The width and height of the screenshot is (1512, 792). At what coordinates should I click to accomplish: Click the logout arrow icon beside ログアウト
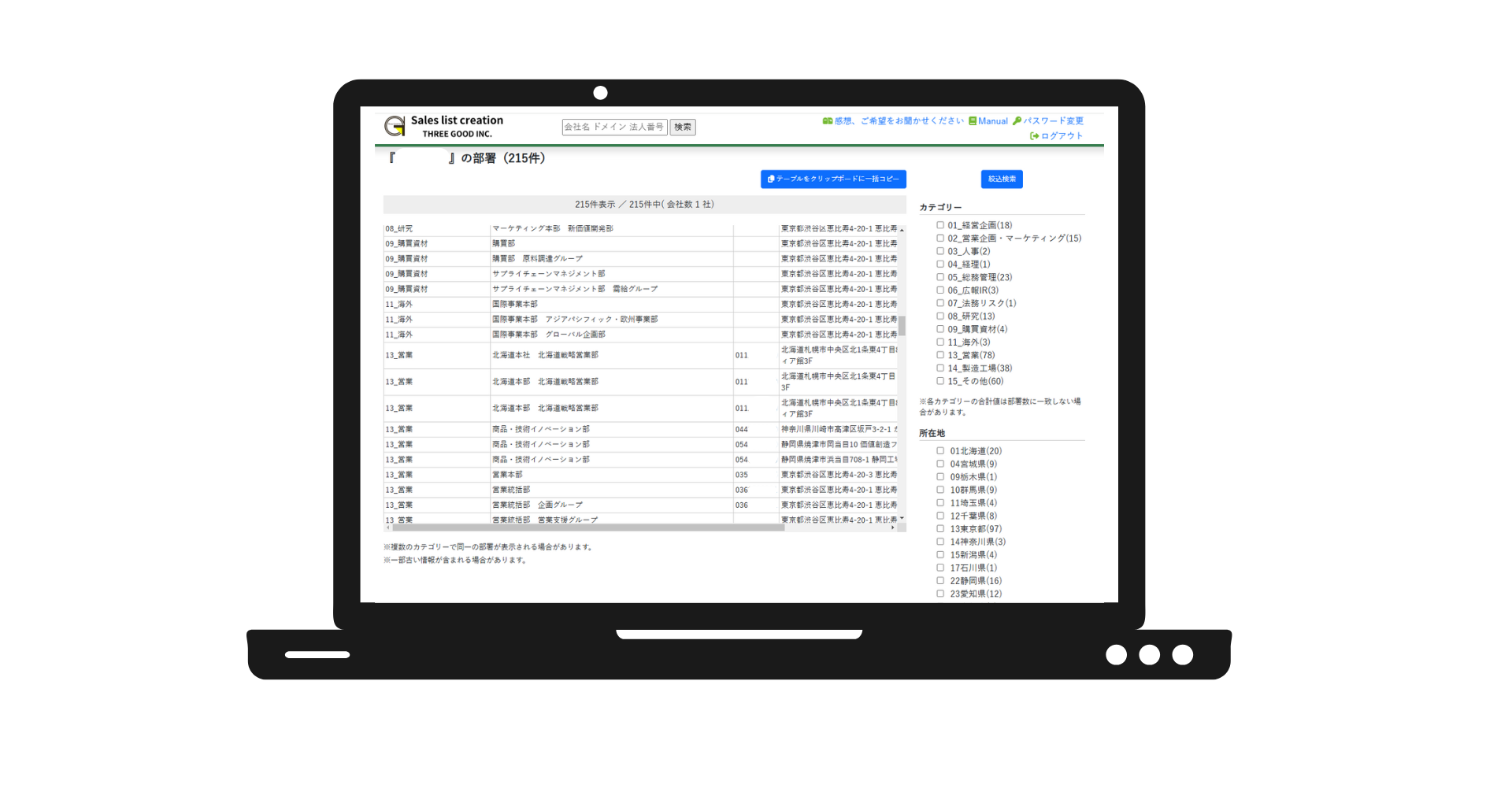[1034, 136]
